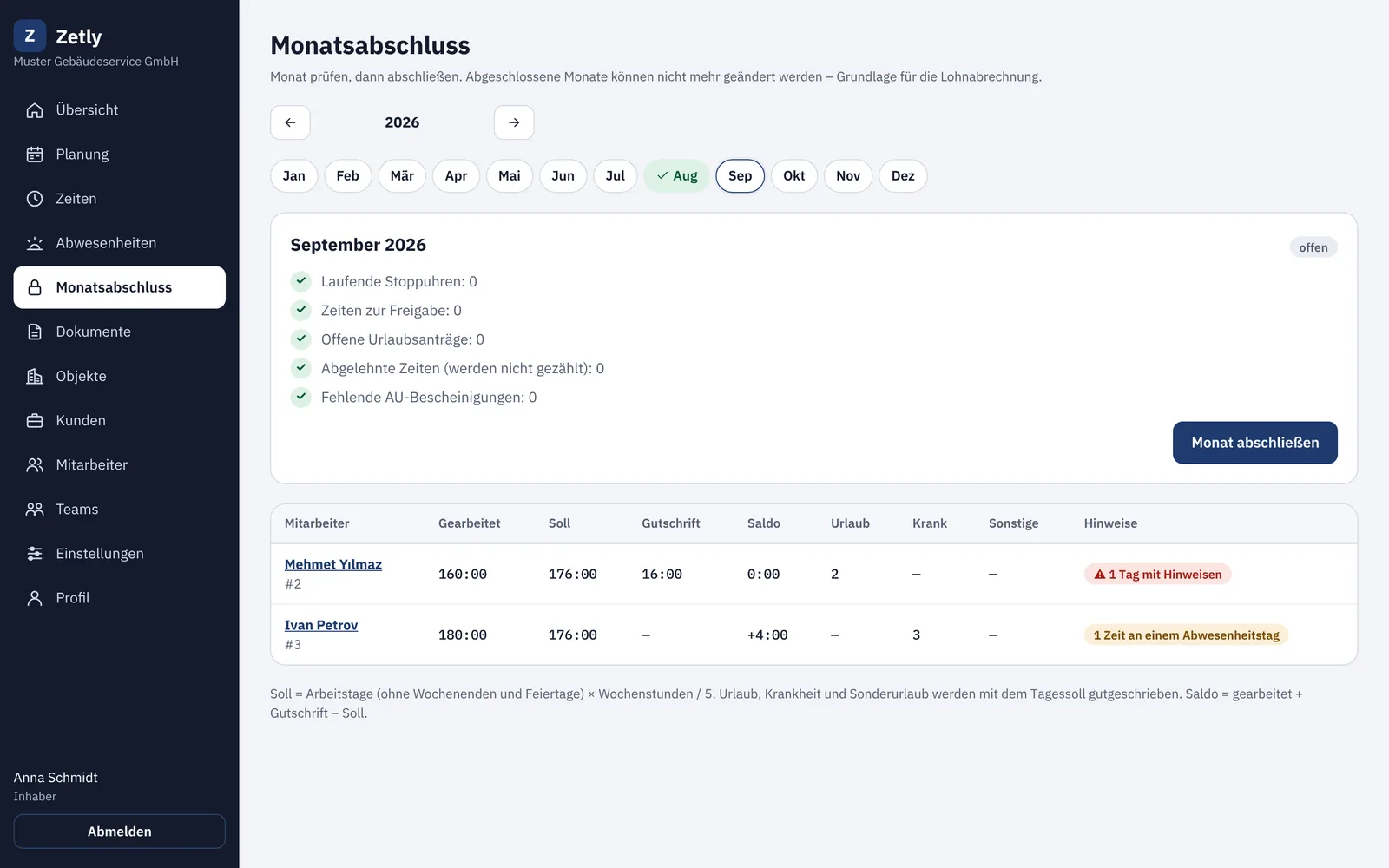Click the year label 2026
1389x868 pixels.
pyautogui.click(x=402, y=122)
